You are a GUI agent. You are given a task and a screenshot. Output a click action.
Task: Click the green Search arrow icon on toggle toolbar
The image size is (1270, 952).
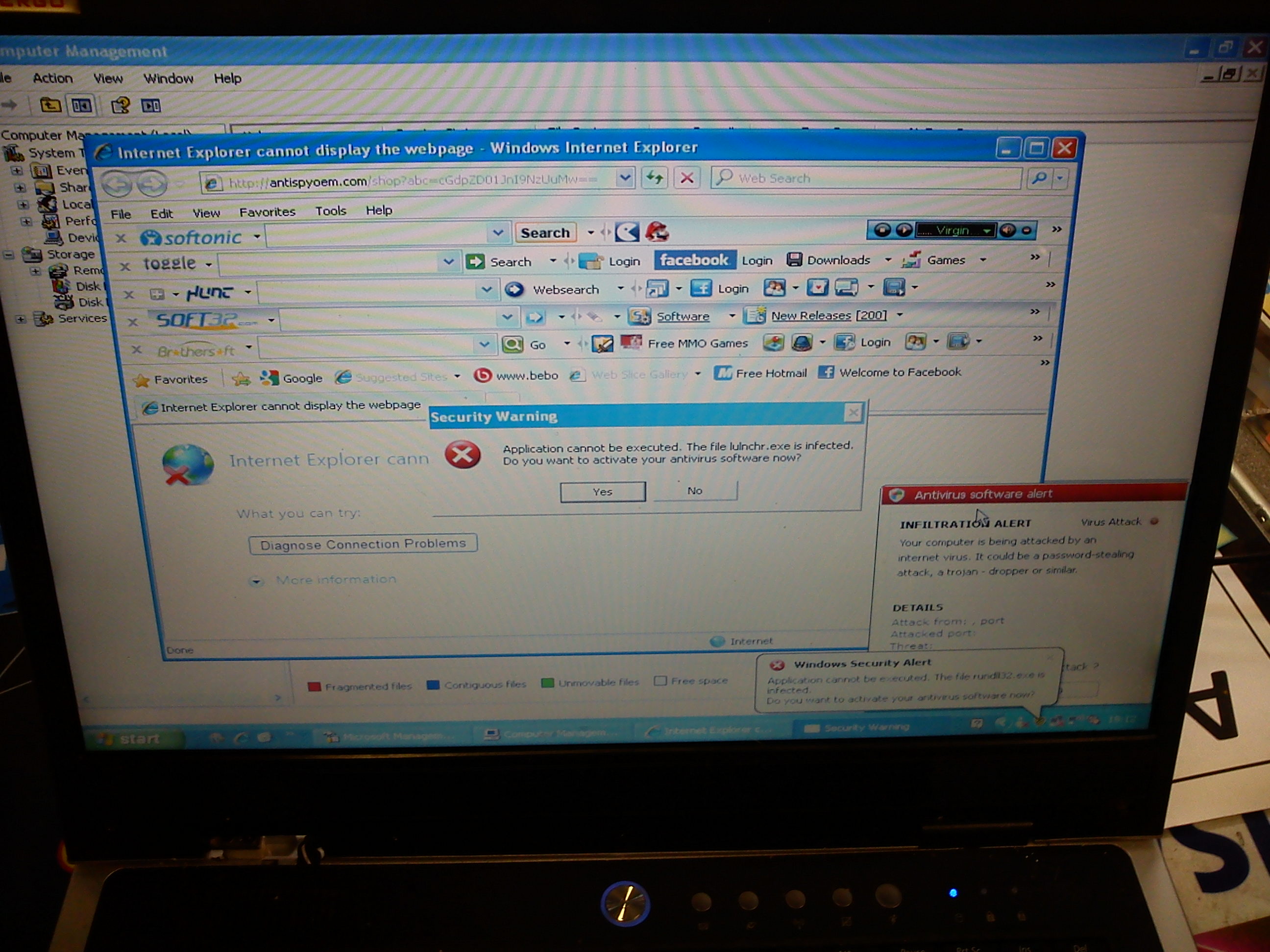pos(475,262)
